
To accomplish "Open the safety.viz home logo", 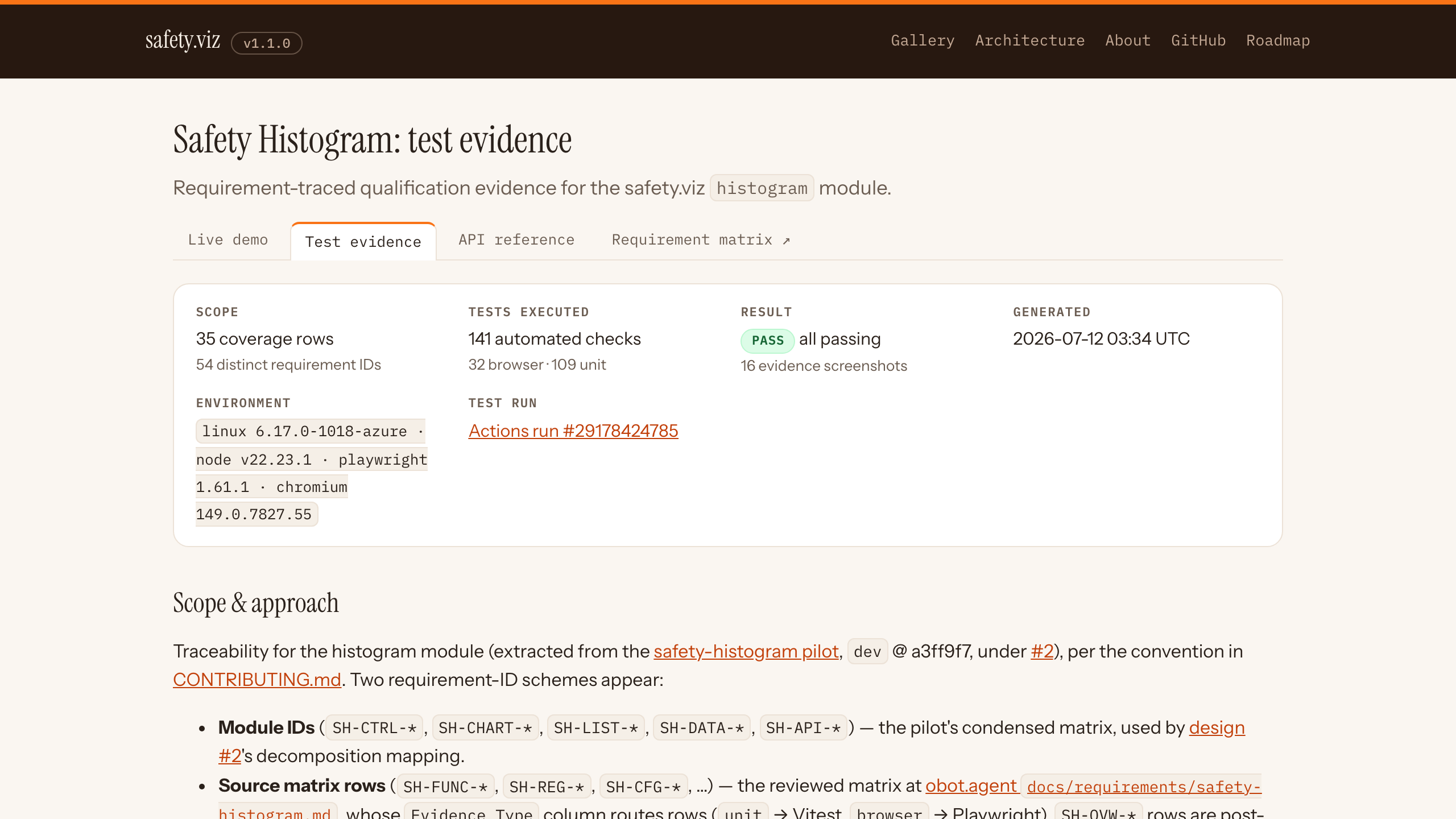I will (183, 41).
